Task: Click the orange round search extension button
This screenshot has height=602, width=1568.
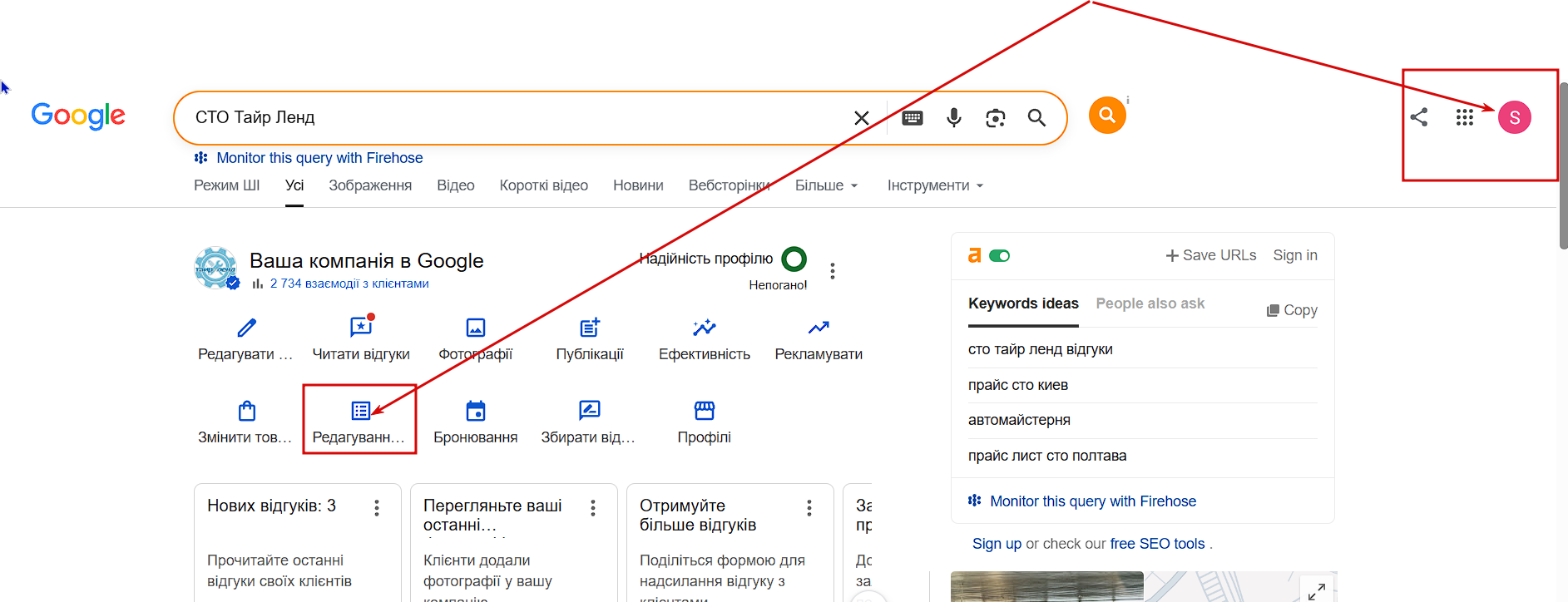Action: tap(1107, 115)
